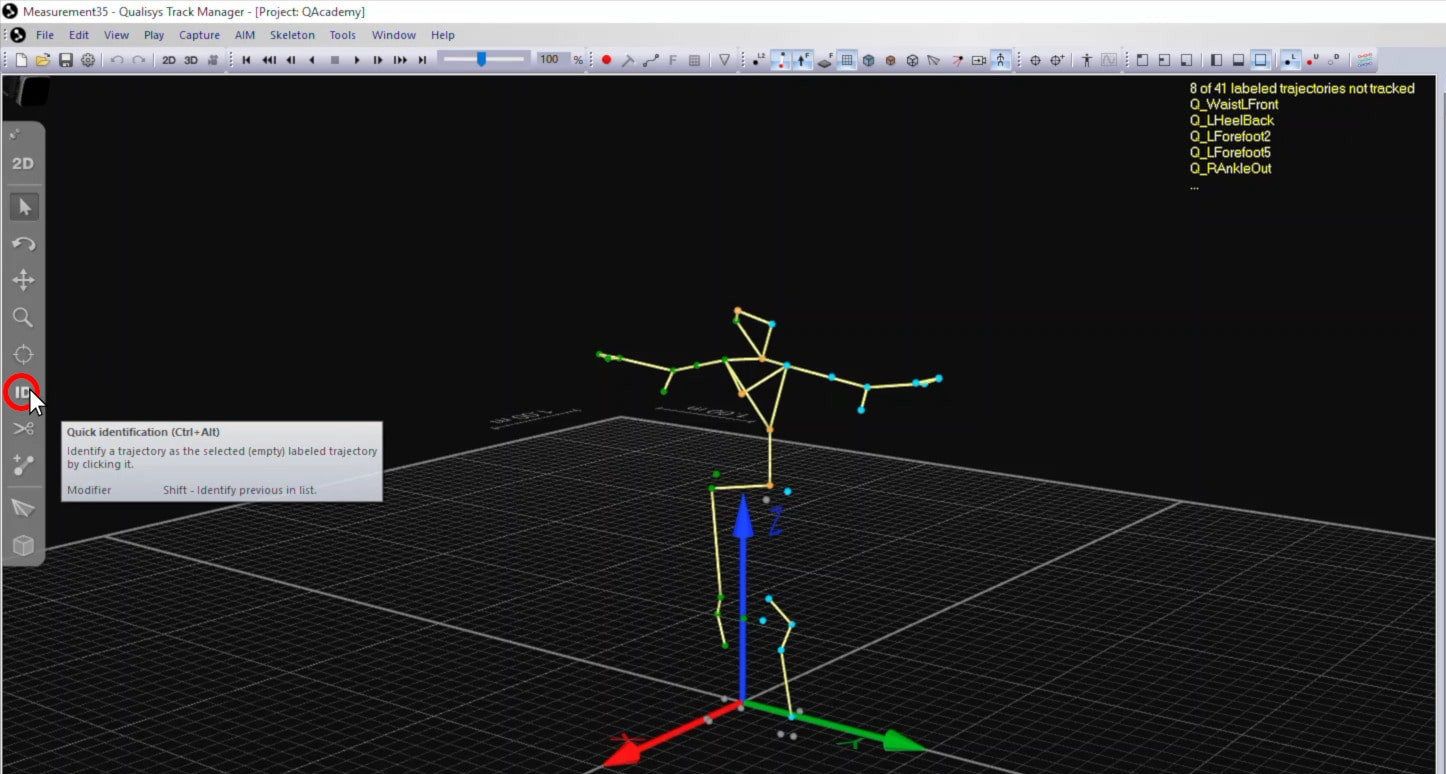Create a new file from the toolbar

click(22, 60)
